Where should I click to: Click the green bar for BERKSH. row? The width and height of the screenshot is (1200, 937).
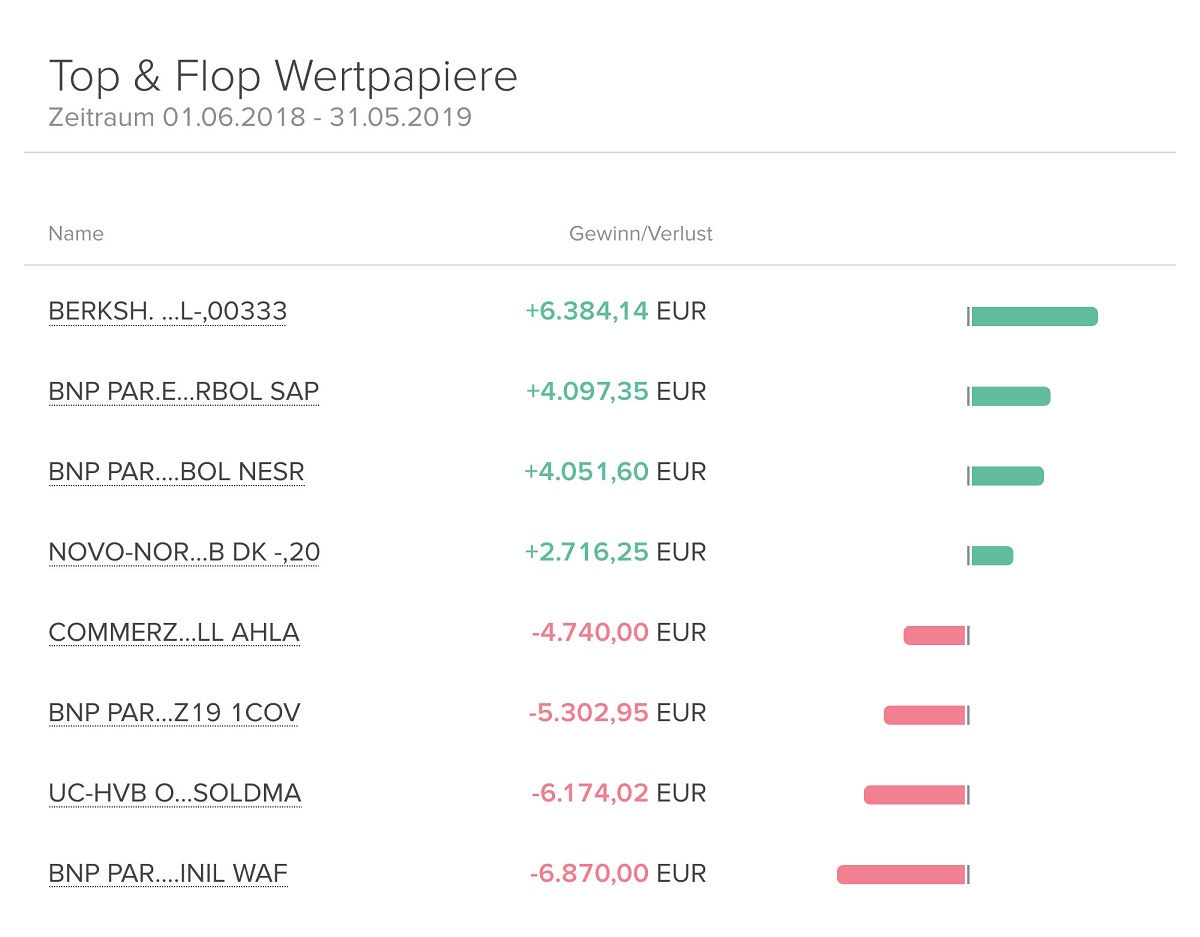[1034, 316]
